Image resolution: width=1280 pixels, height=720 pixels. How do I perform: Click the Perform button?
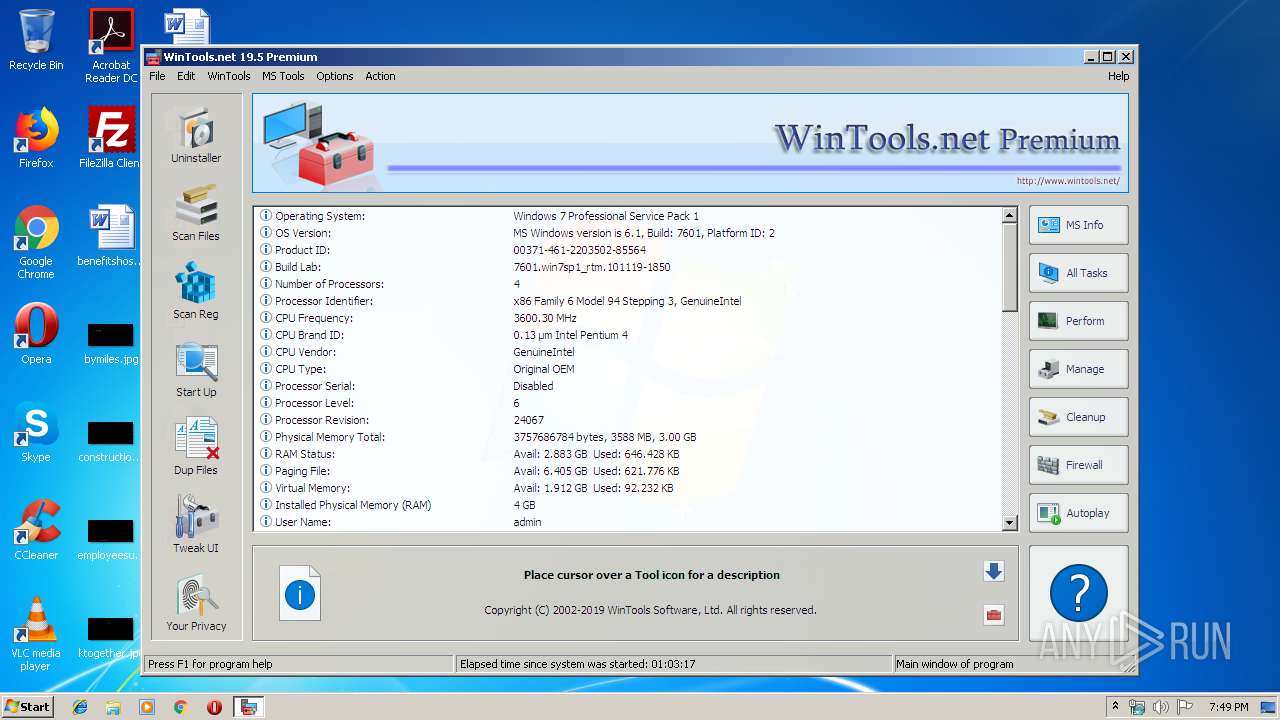coord(1079,321)
